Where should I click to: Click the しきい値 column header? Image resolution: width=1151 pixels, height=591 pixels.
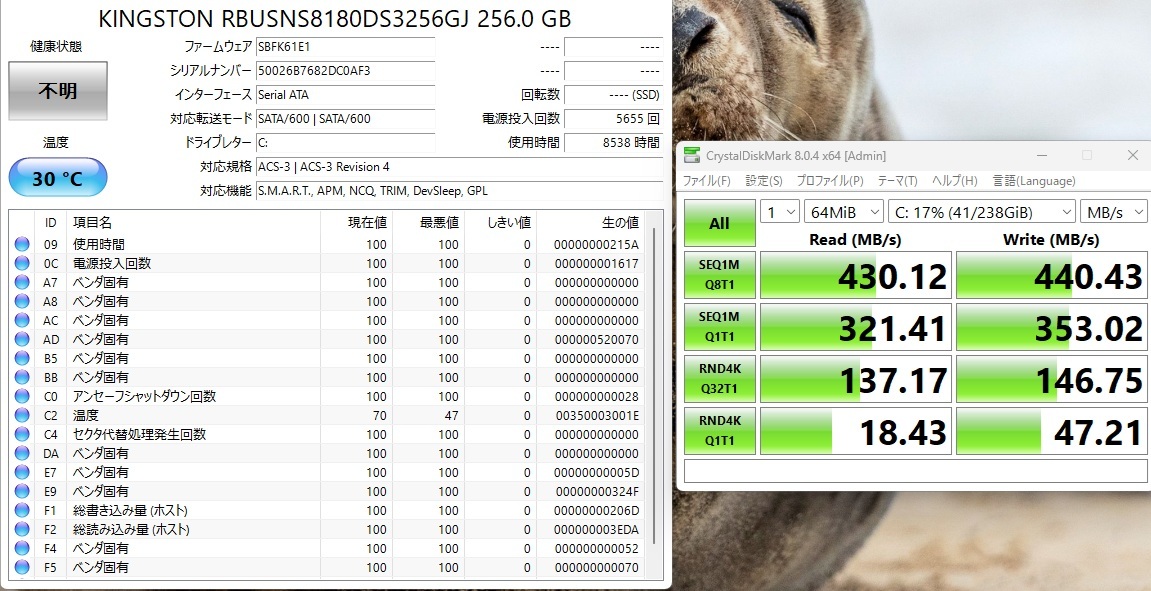pos(500,222)
